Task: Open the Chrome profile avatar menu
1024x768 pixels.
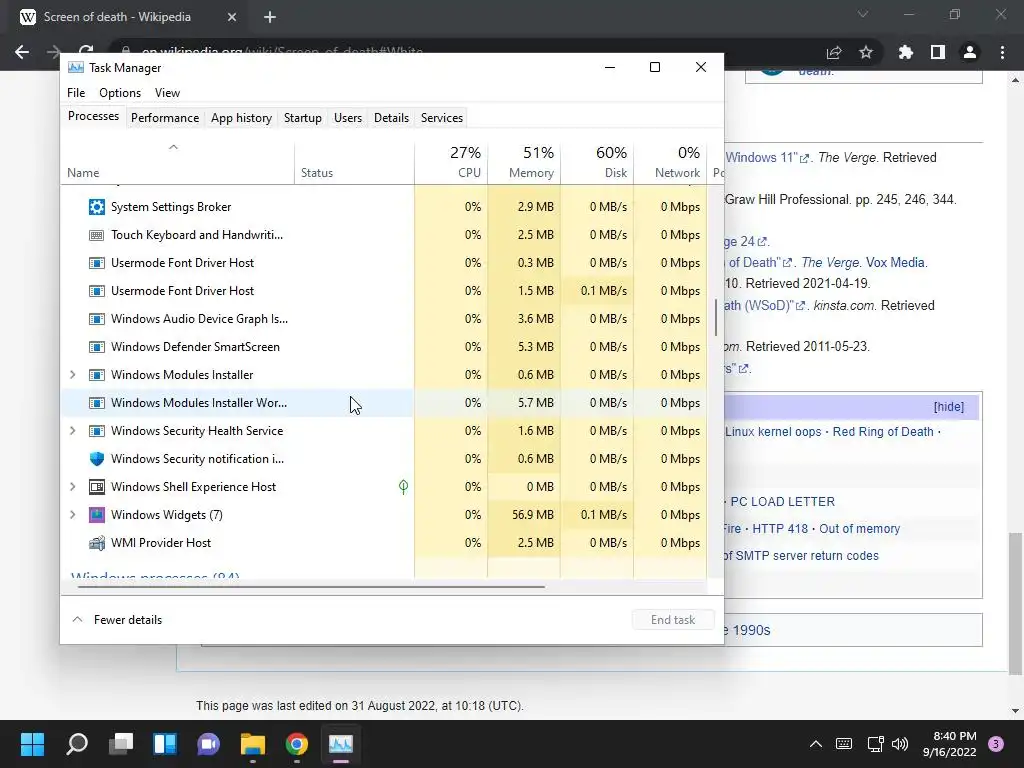Action: coord(970,52)
